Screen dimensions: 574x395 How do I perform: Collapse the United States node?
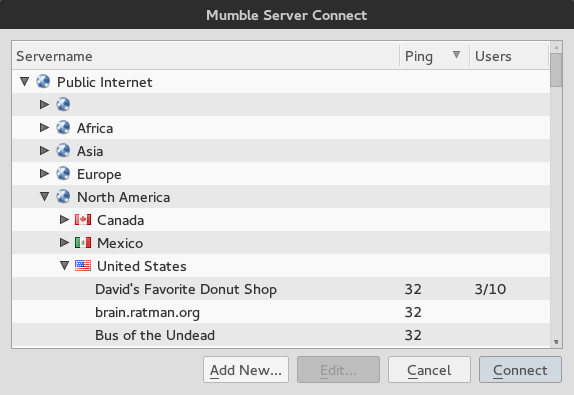(64, 266)
